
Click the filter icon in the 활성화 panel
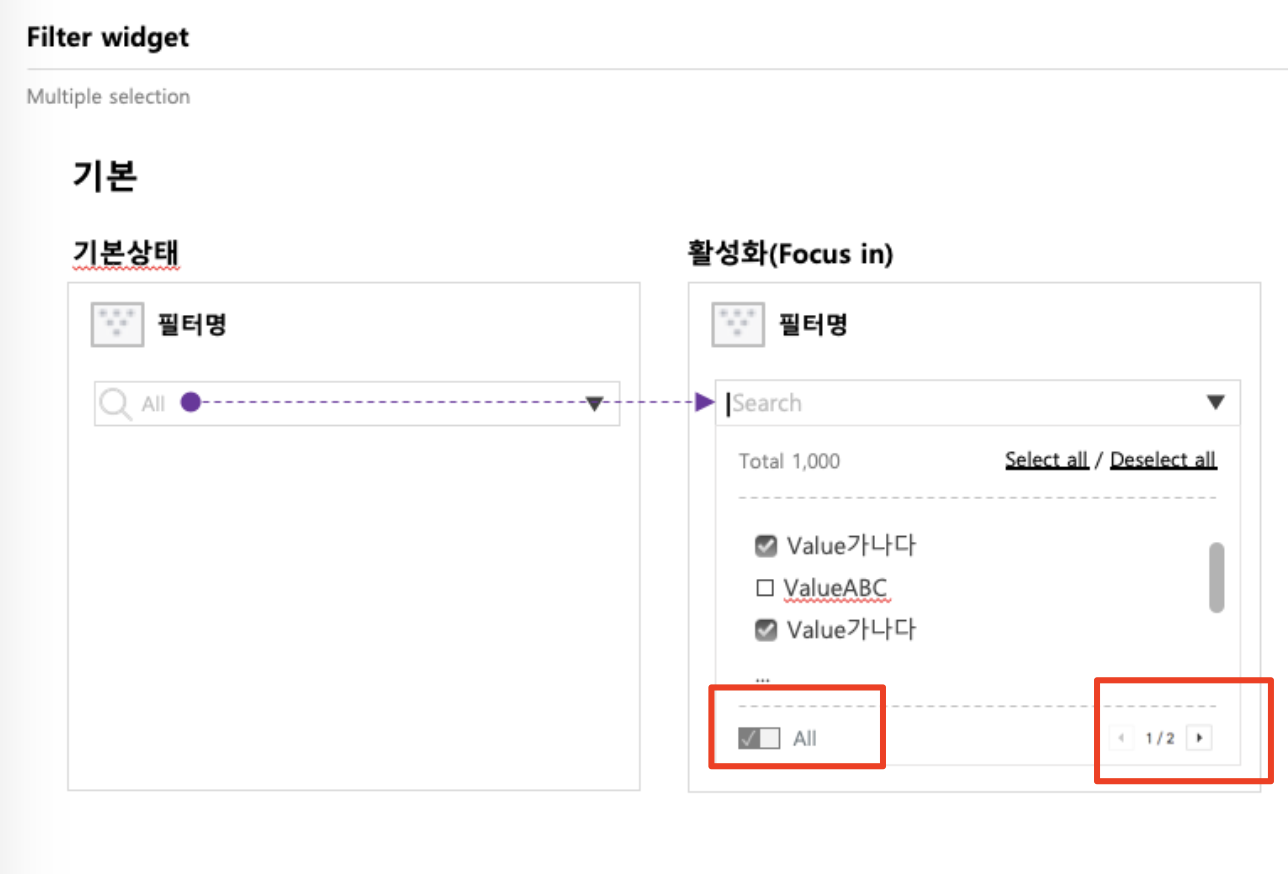point(738,325)
